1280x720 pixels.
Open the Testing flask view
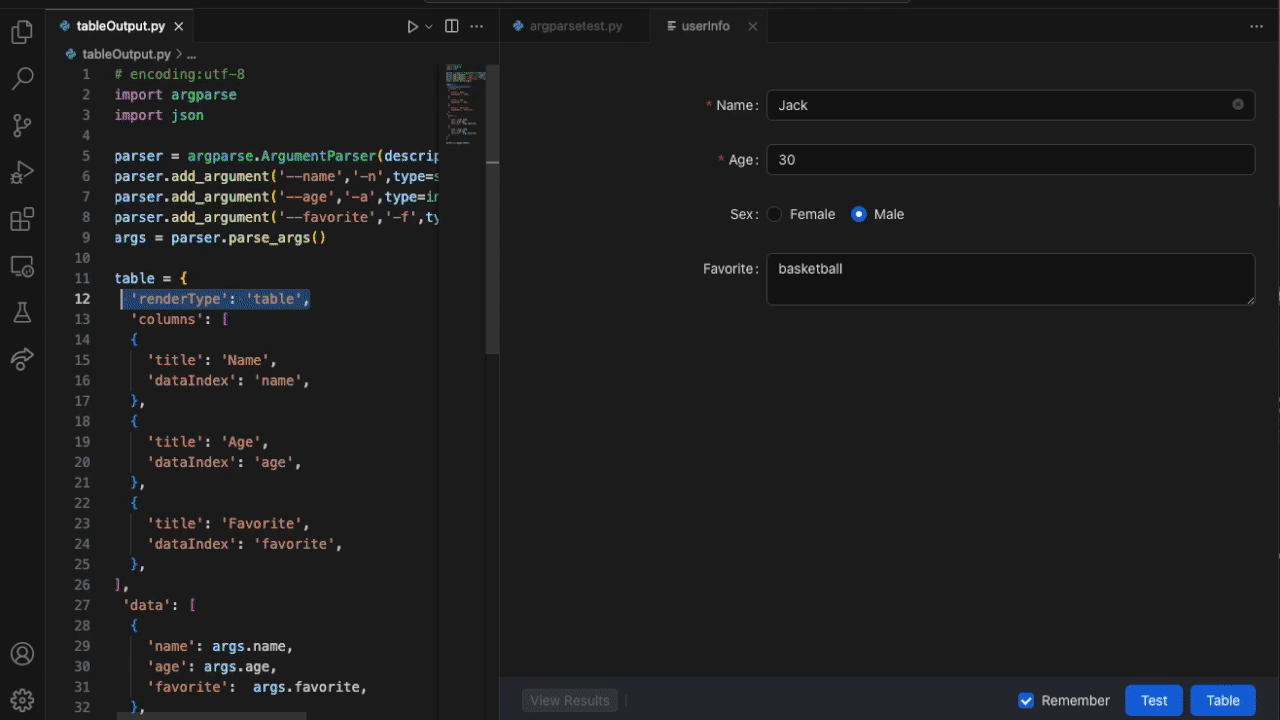[22, 312]
